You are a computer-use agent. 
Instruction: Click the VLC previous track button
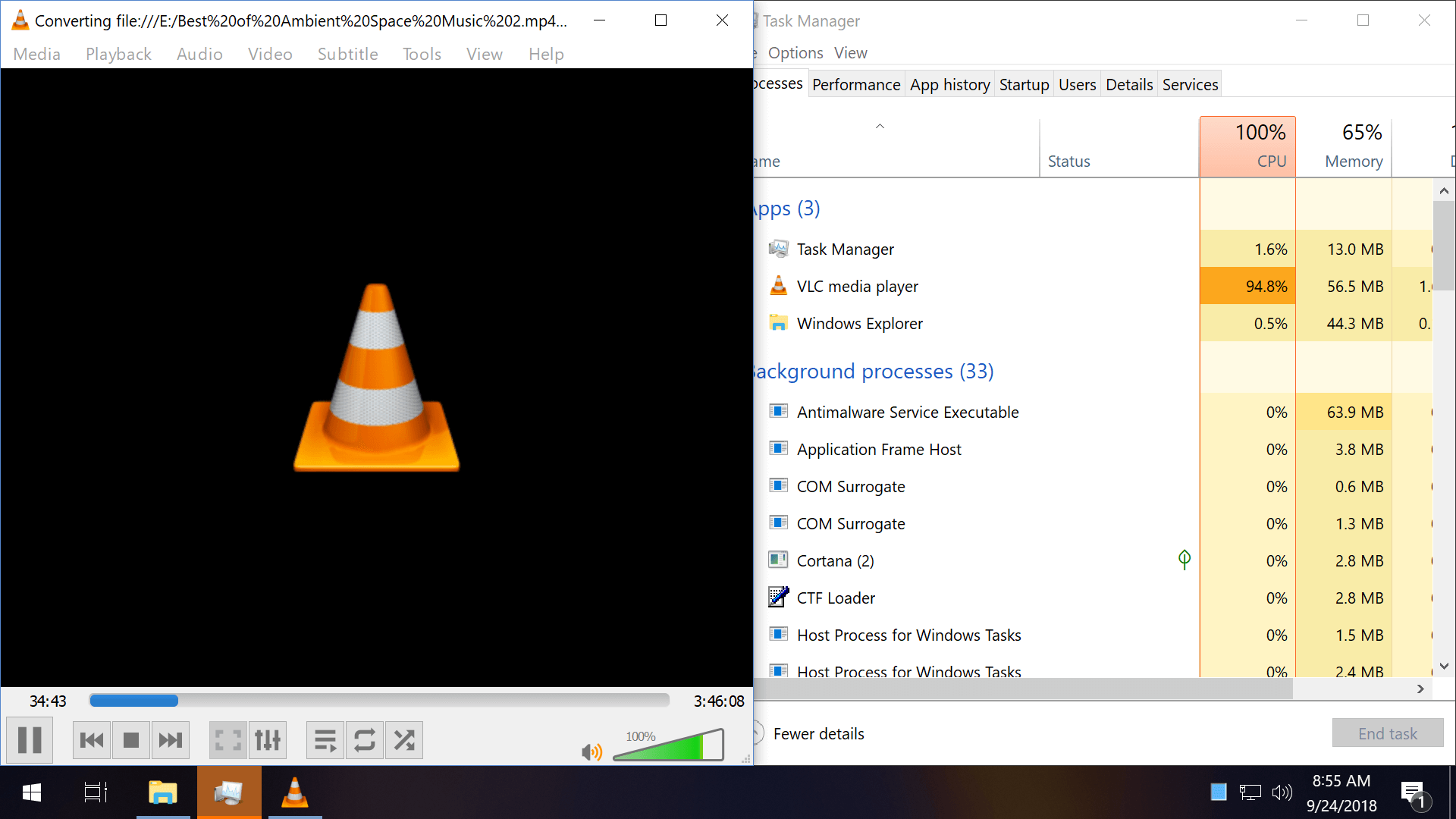tap(91, 740)
